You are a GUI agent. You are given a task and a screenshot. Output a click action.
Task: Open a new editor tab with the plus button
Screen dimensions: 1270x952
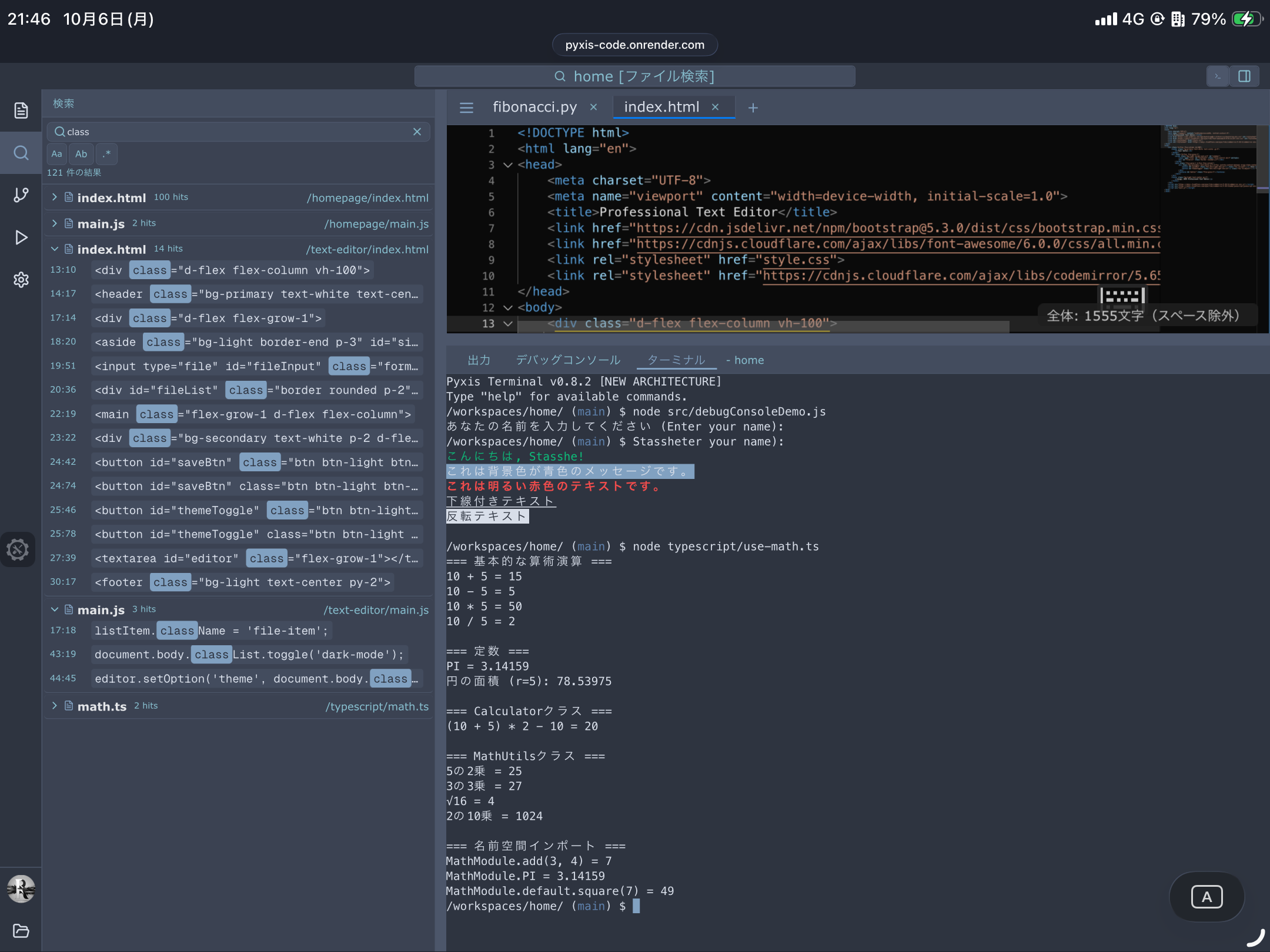pyautogui.click(x=753, y=108)
